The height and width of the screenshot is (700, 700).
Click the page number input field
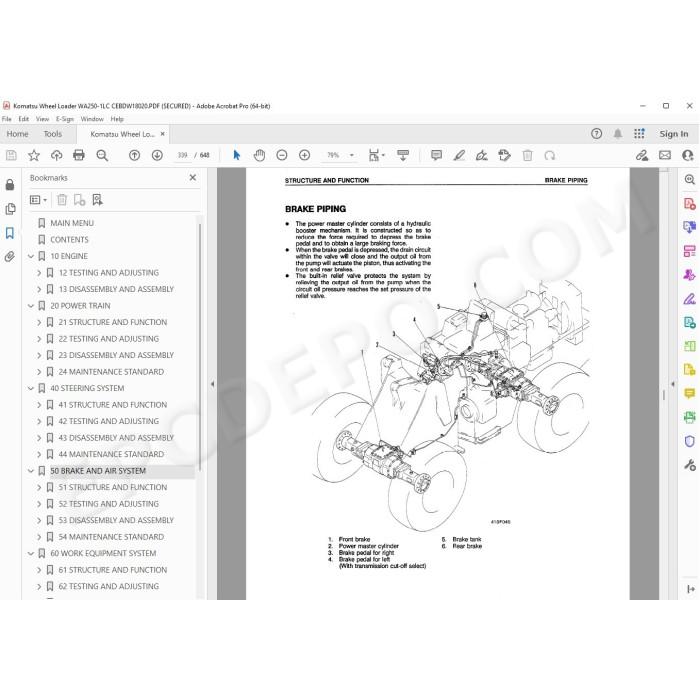[182, 155]
